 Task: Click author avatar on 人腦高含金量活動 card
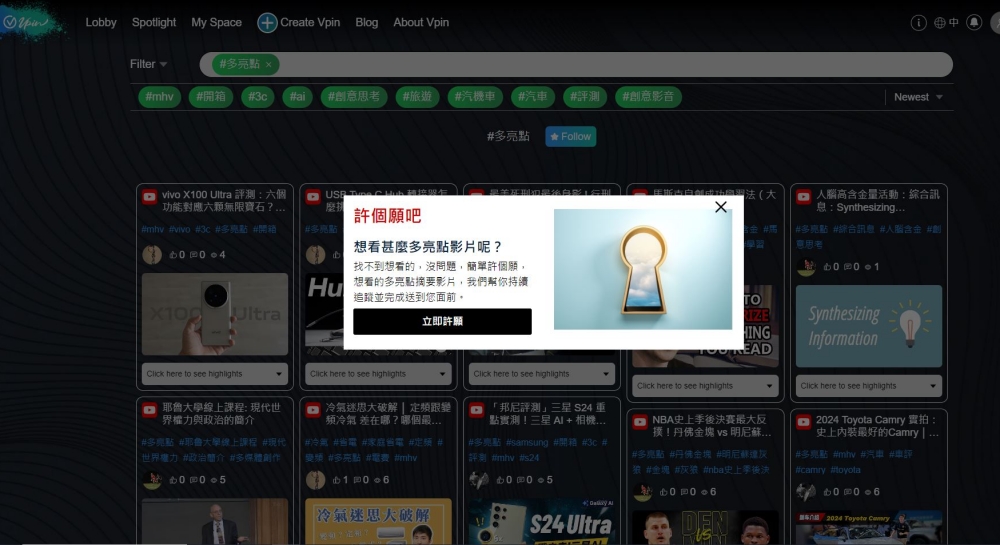805,267
